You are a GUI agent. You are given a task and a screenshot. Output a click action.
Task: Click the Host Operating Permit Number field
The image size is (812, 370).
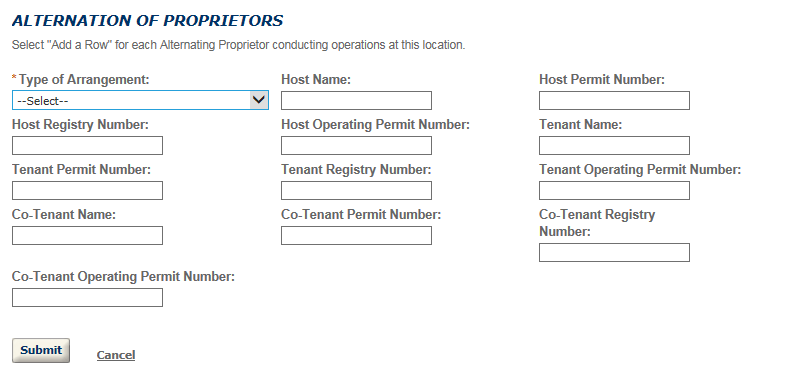click(x=356, y=146)
